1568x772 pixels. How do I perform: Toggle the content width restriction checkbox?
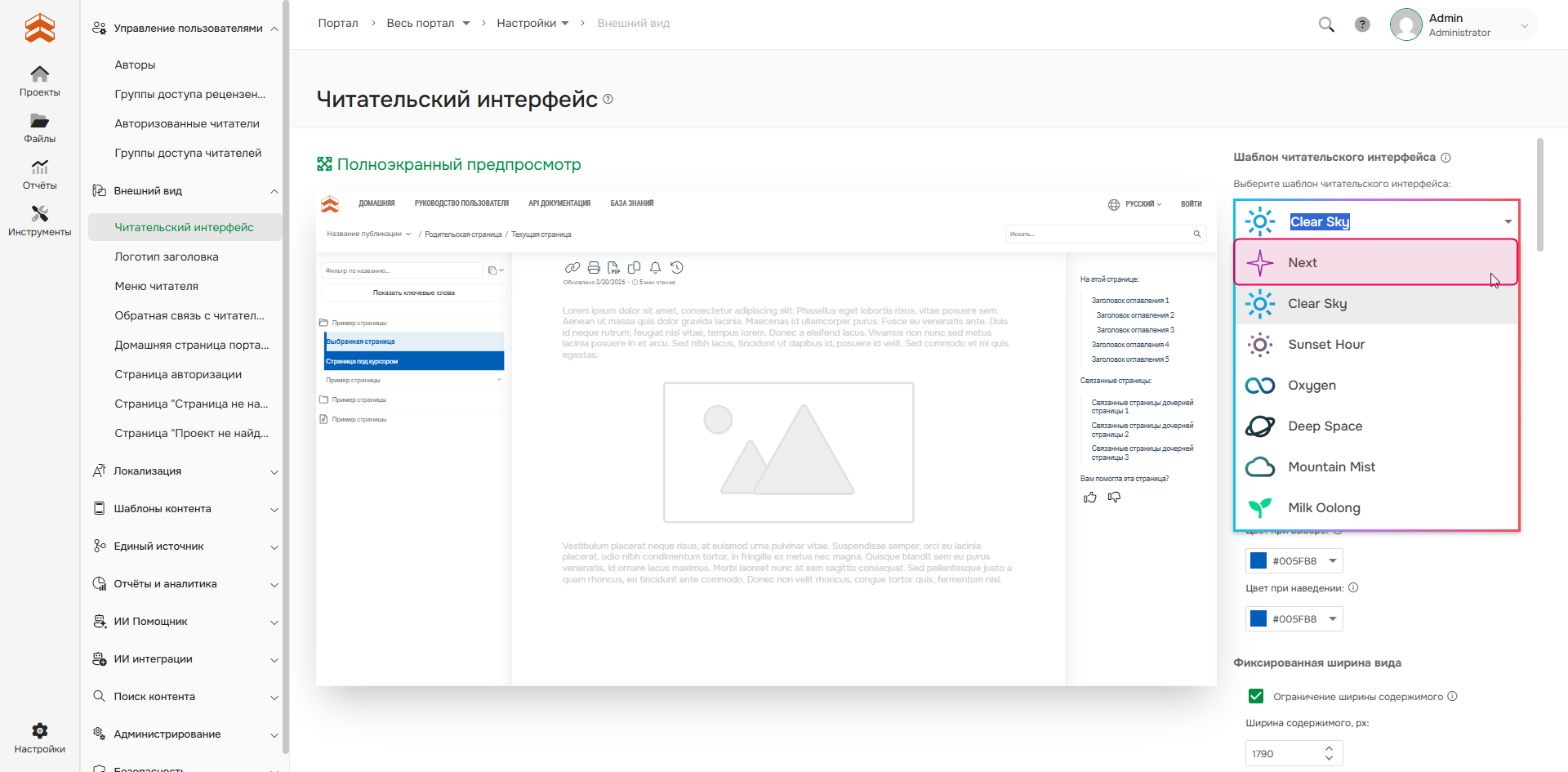[1256, 696]
